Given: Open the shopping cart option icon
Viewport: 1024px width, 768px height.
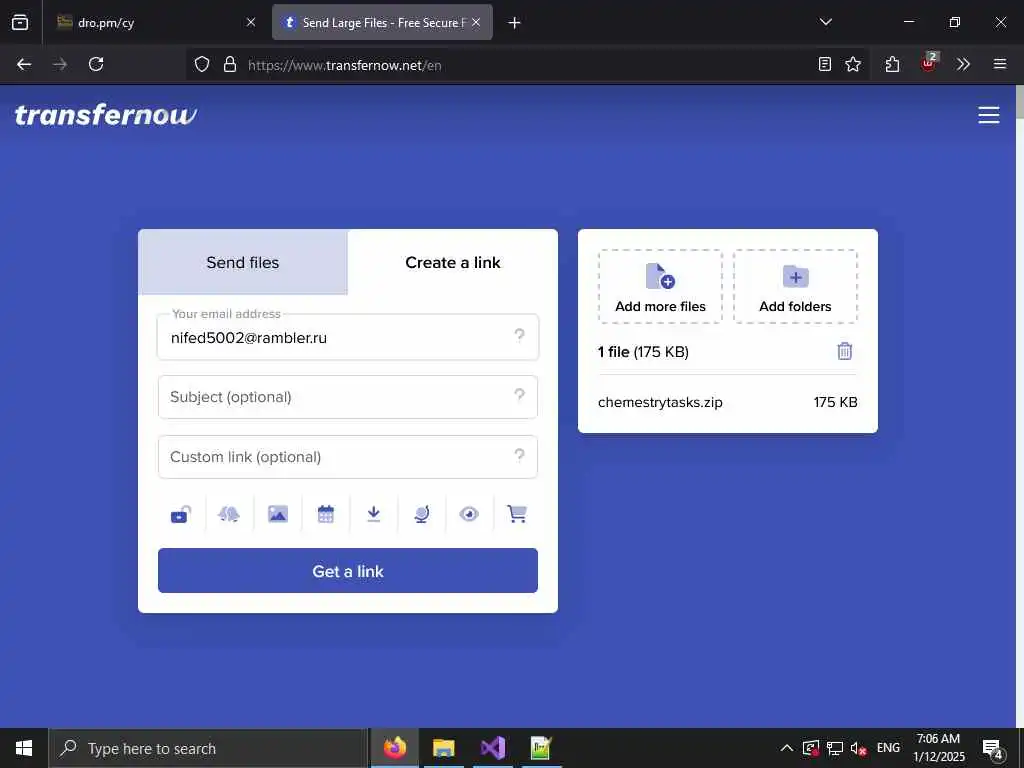Looking at the screenshot, I should tap(517, 515).
